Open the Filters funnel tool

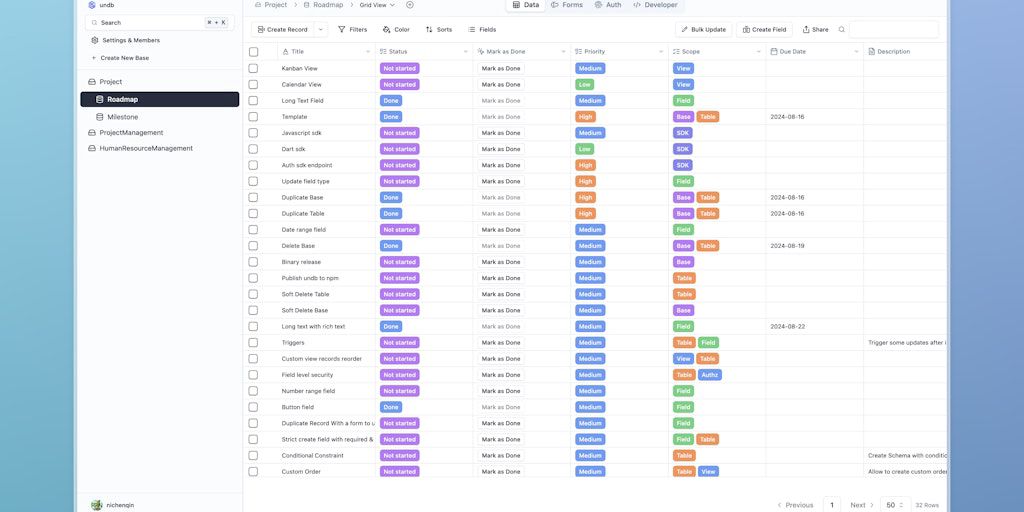coord(352,30)
